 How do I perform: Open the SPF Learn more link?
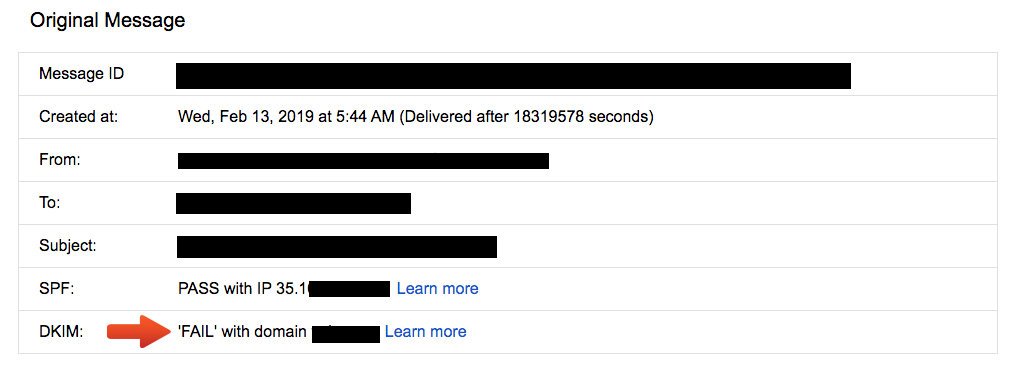tap(437, 289)
